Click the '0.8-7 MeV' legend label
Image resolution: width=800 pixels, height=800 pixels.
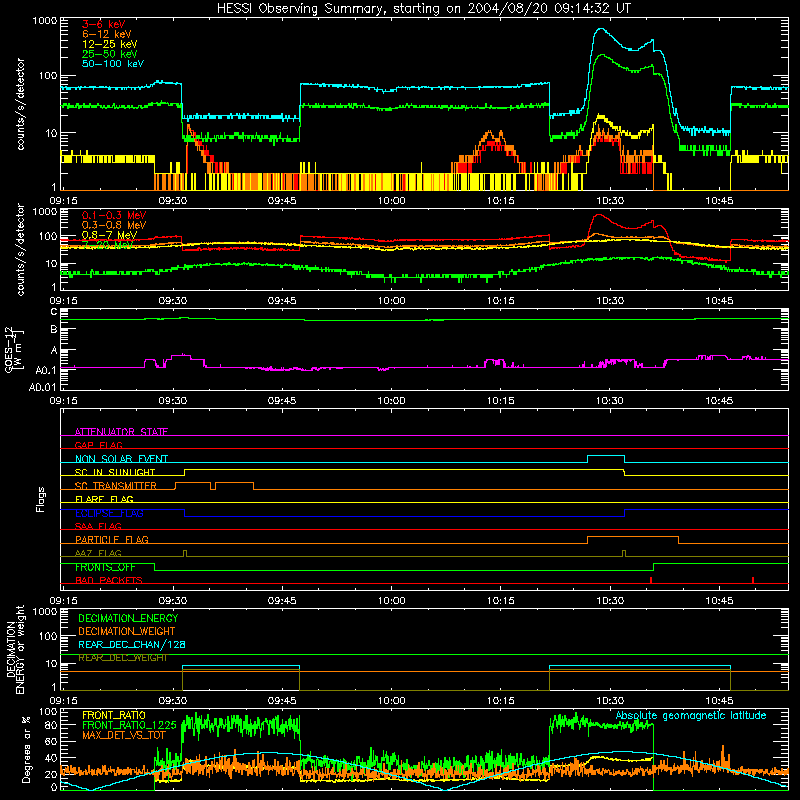coord(109,235)
